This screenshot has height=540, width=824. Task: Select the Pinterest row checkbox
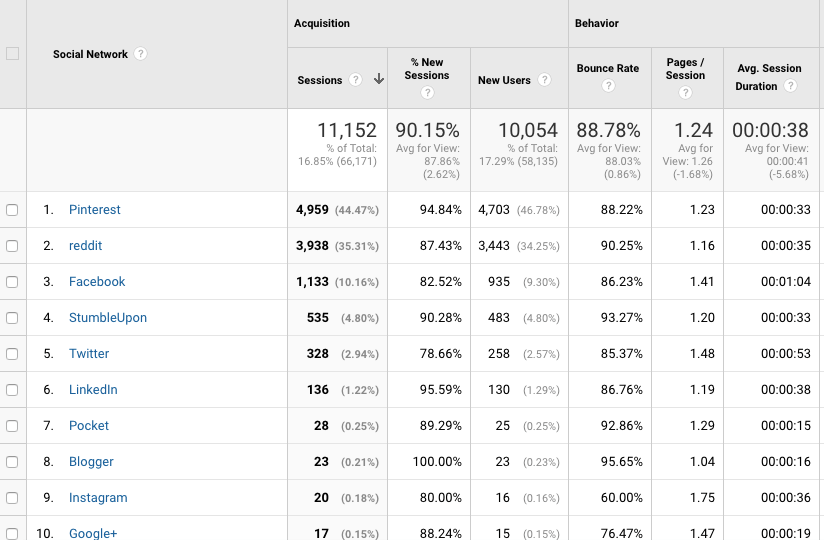[12, 210]
